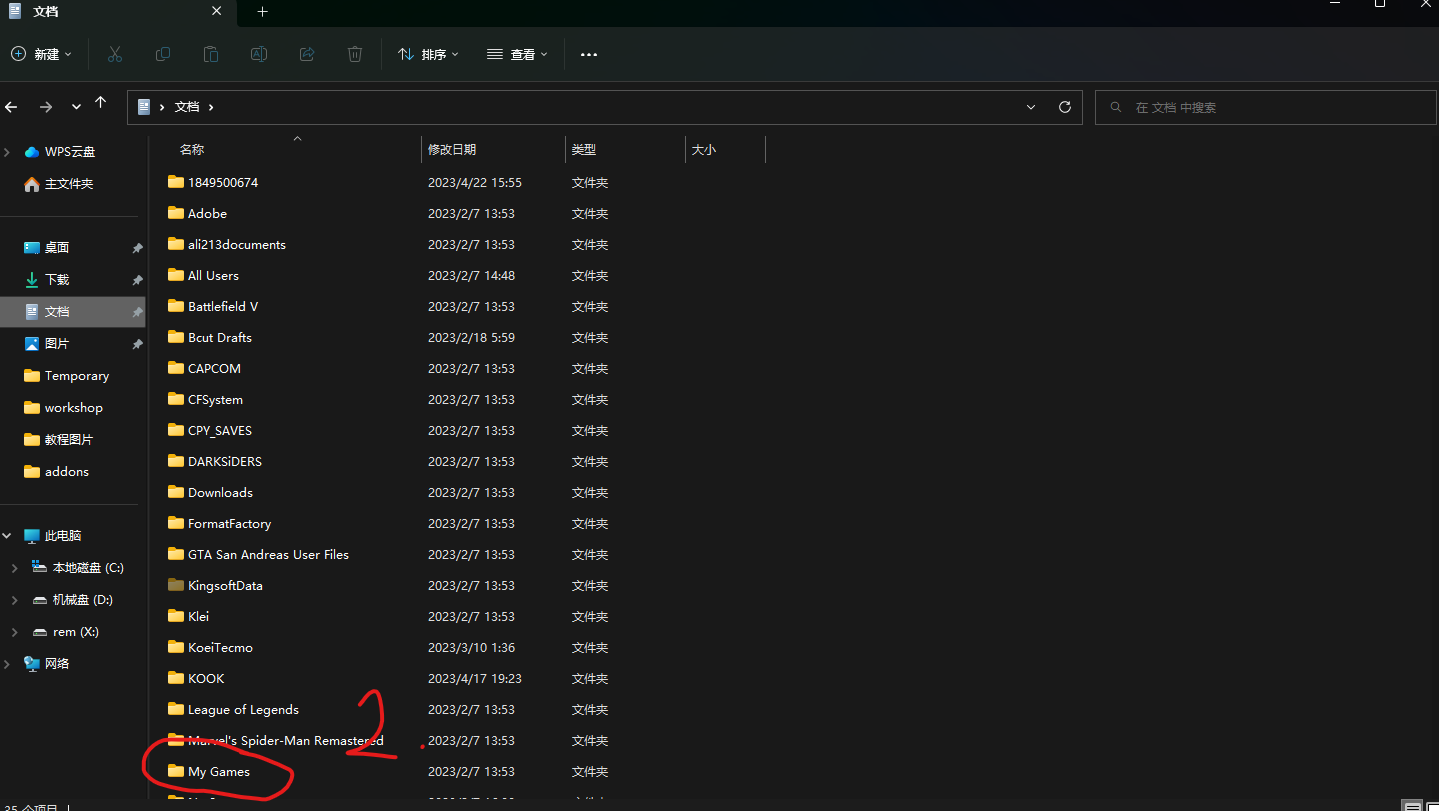Expand the 网络 tree node

pyautogui.click(x=8, y=664)
